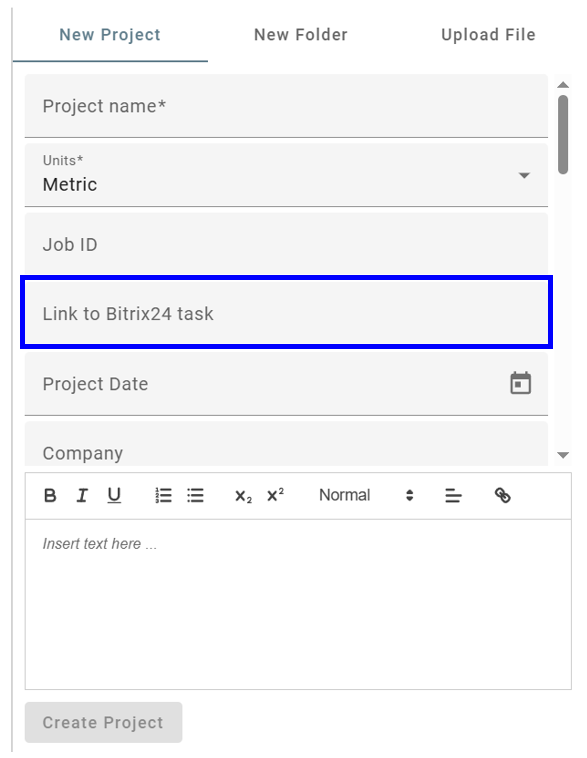Screen dimensions: 587x758
Task: Insert a numbered ordered list
Action: tap(163, 496)
